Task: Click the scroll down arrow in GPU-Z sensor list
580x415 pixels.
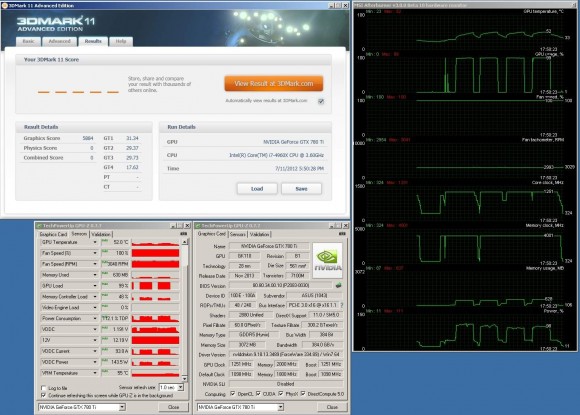Action: pos(185,378)
